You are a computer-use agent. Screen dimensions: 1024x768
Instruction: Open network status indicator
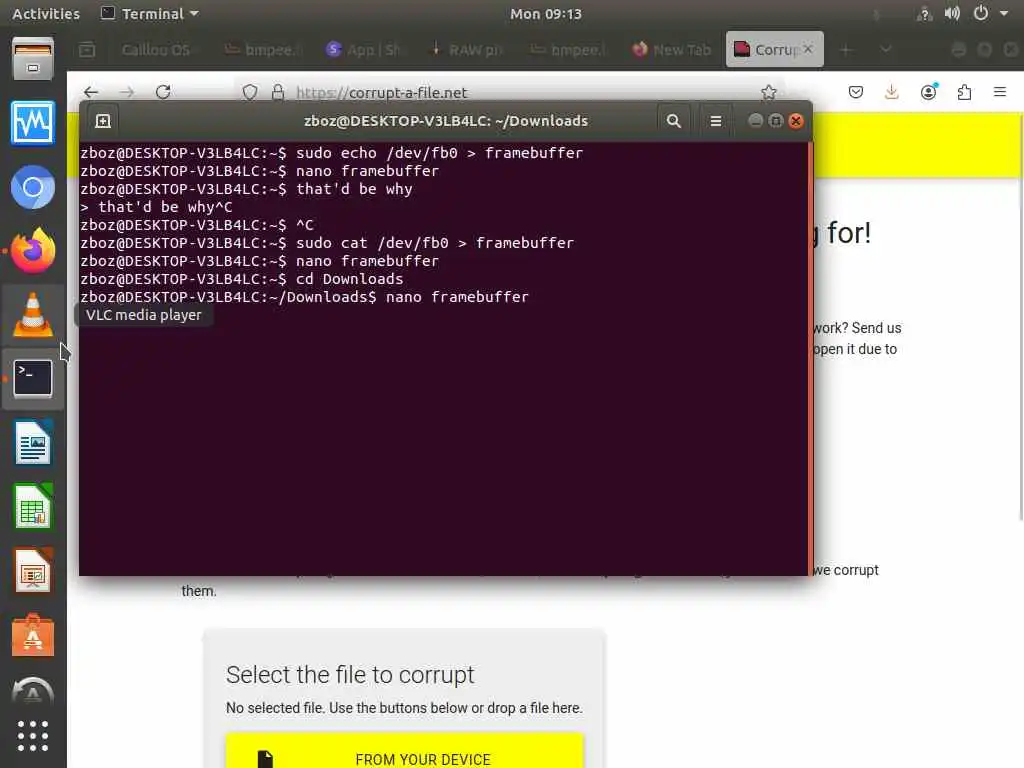pyautogui.click(x=924, y=13)
